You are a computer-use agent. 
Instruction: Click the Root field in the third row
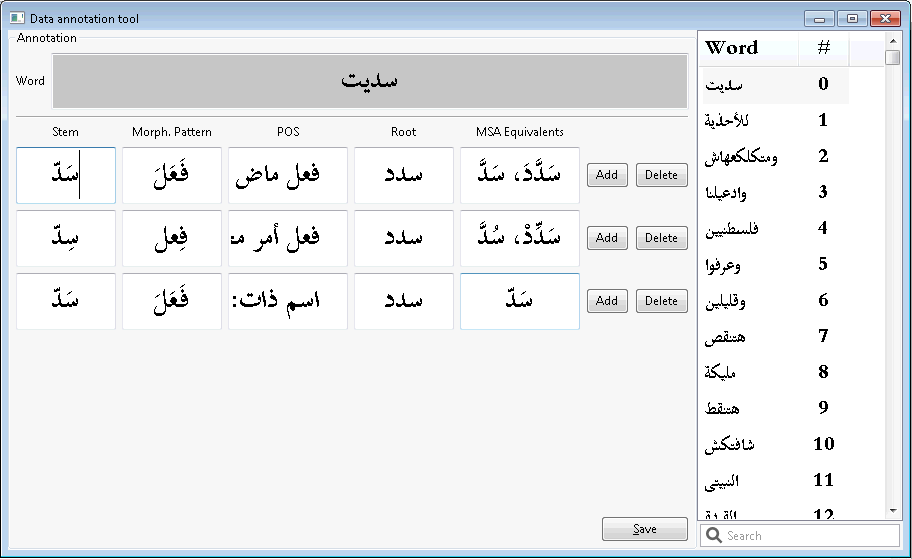pyautogui.click(x=404, y=301)
